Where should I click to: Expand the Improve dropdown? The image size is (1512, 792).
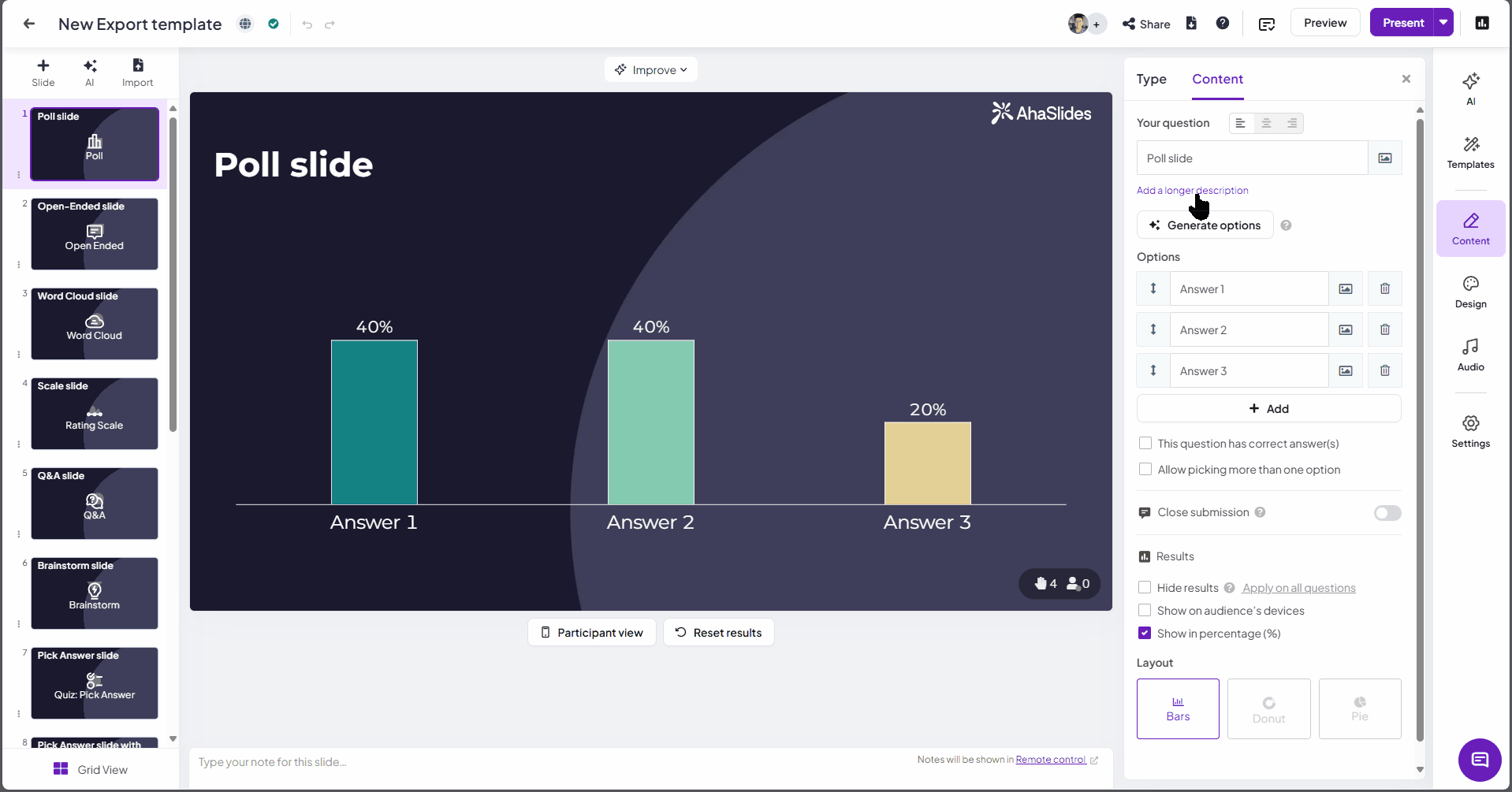[651, 69]
